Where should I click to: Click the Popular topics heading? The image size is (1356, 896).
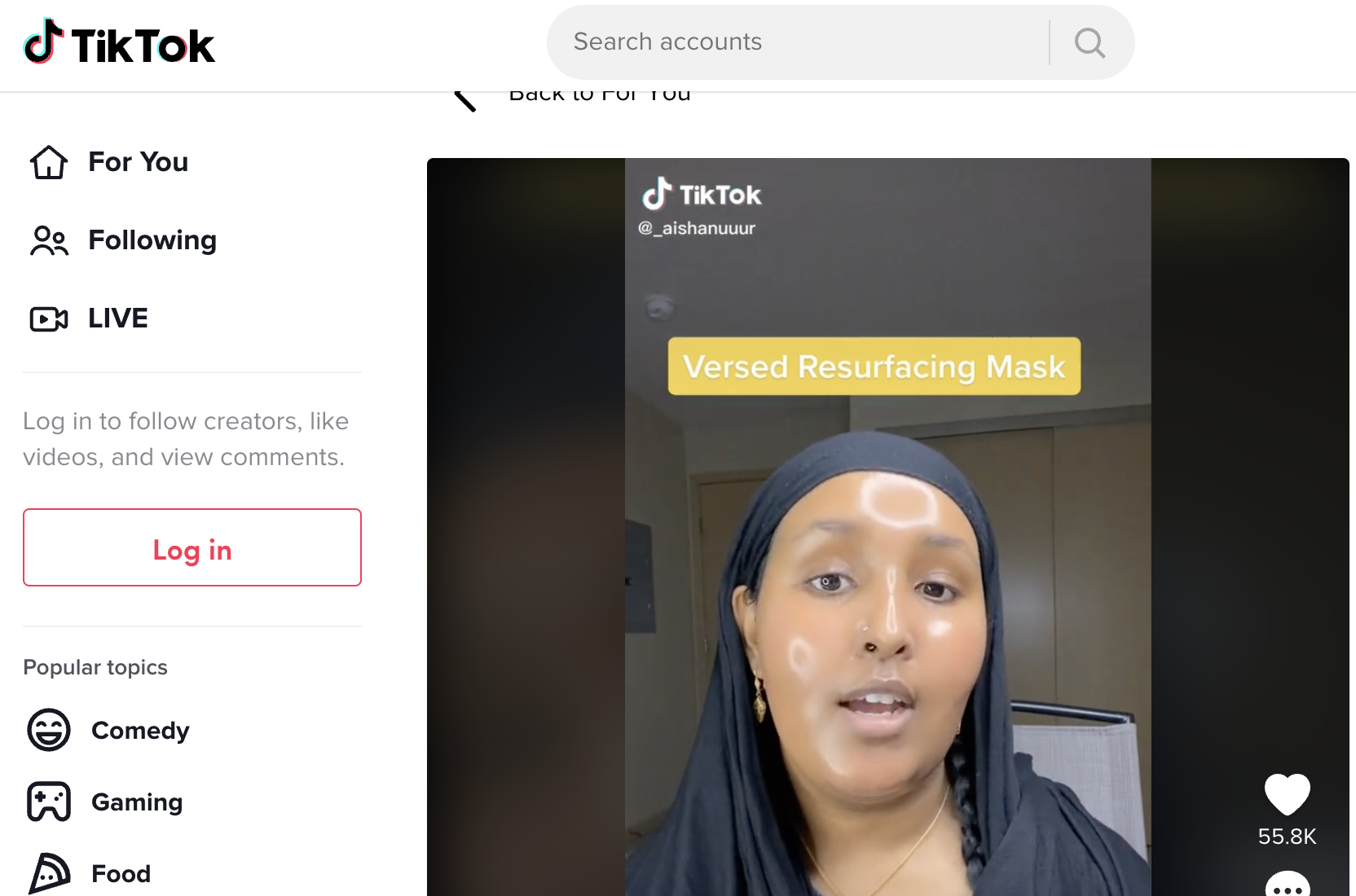coord(95,668)
